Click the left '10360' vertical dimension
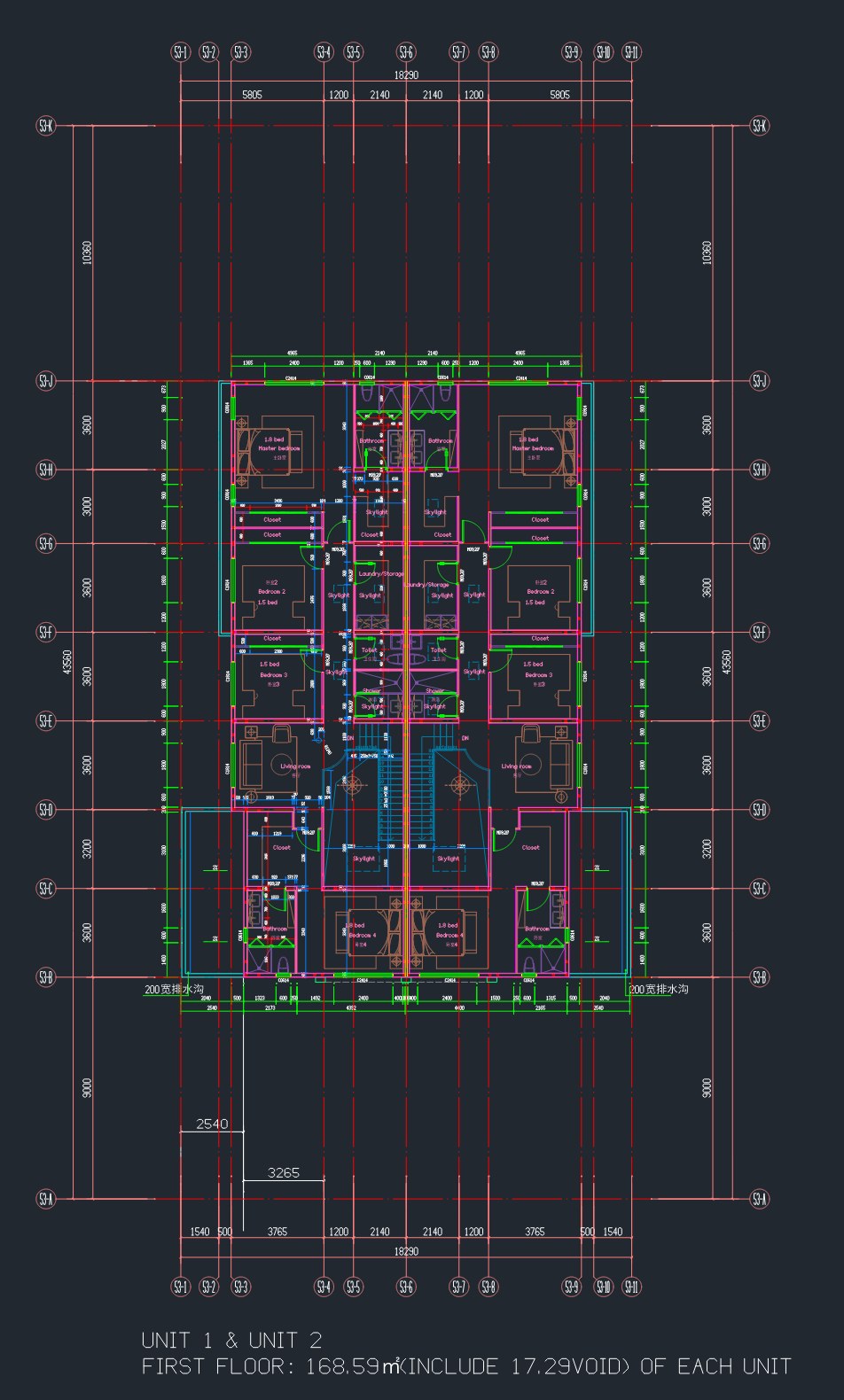The image size is (844, 1400). pos(87,253)
